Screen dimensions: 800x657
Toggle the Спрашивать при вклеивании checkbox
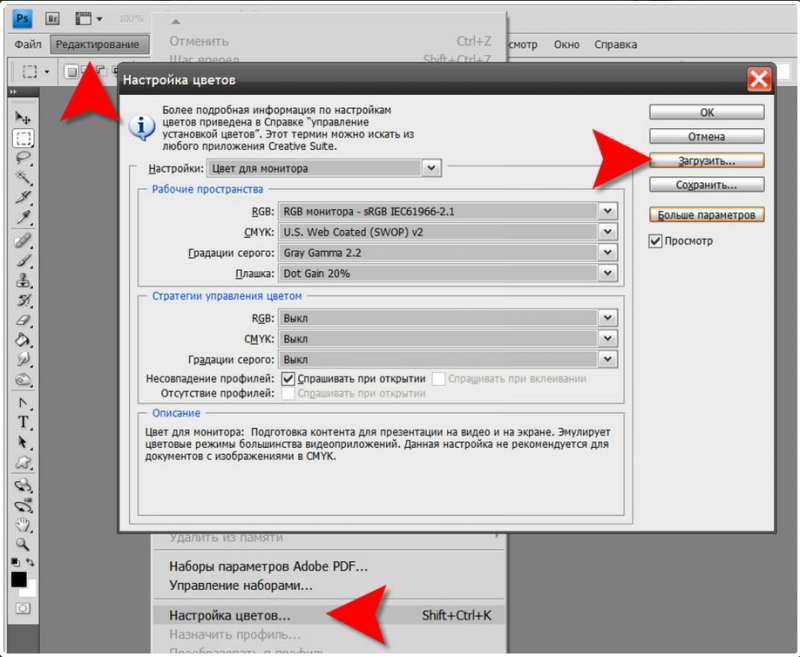(438, 378)
